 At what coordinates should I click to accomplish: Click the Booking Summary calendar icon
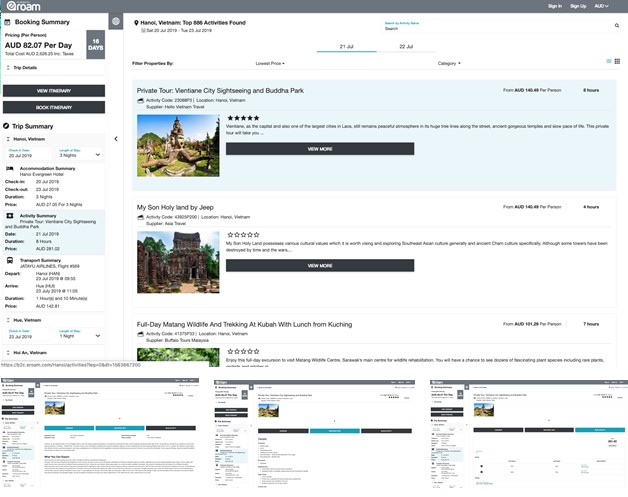point(8,22)
